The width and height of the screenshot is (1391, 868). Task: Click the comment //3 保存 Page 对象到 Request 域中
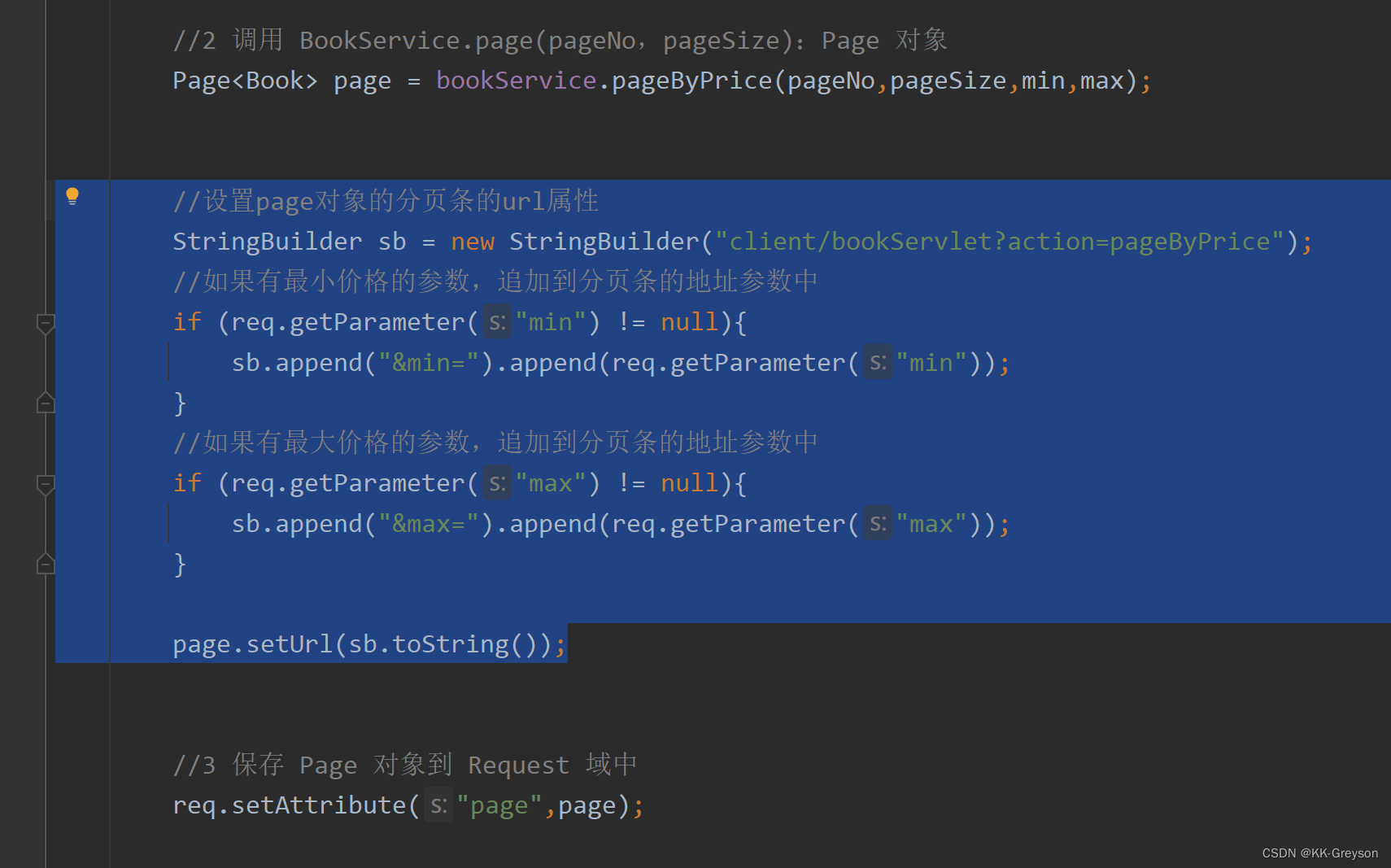tap(404, 765)
